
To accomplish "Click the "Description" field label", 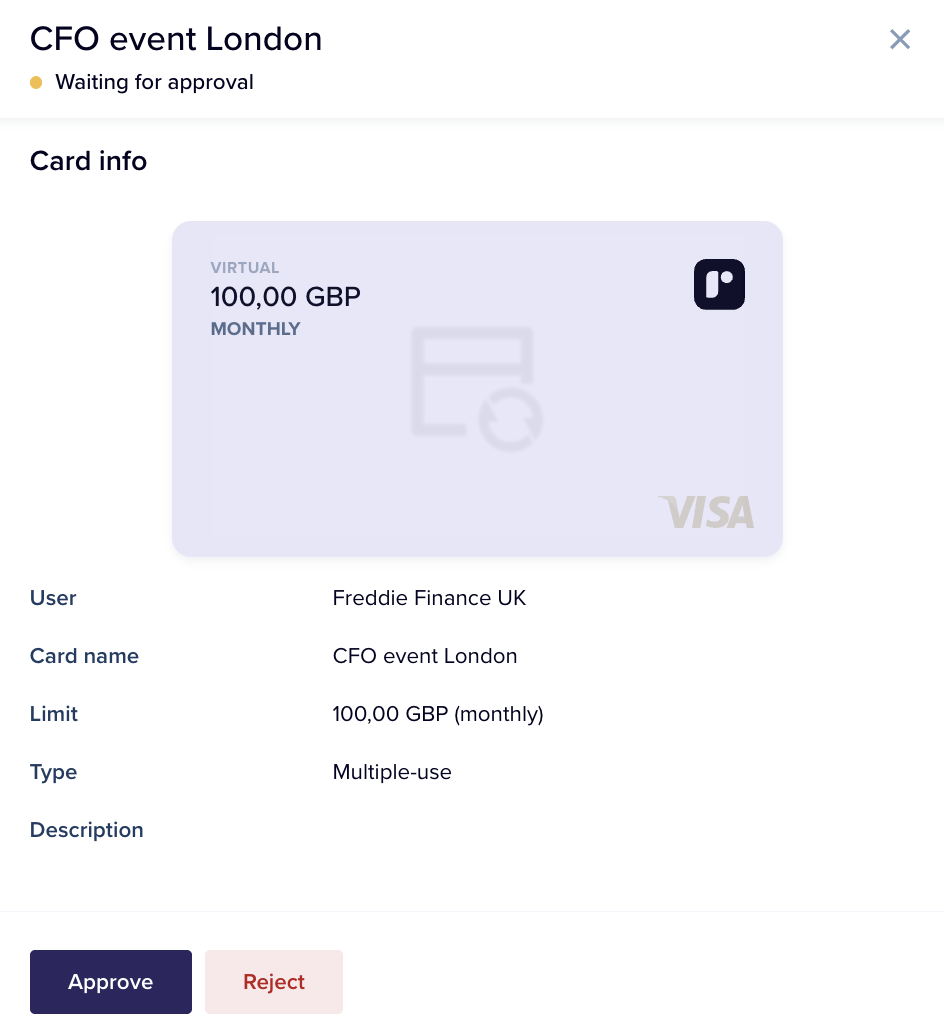I will 87,830.
